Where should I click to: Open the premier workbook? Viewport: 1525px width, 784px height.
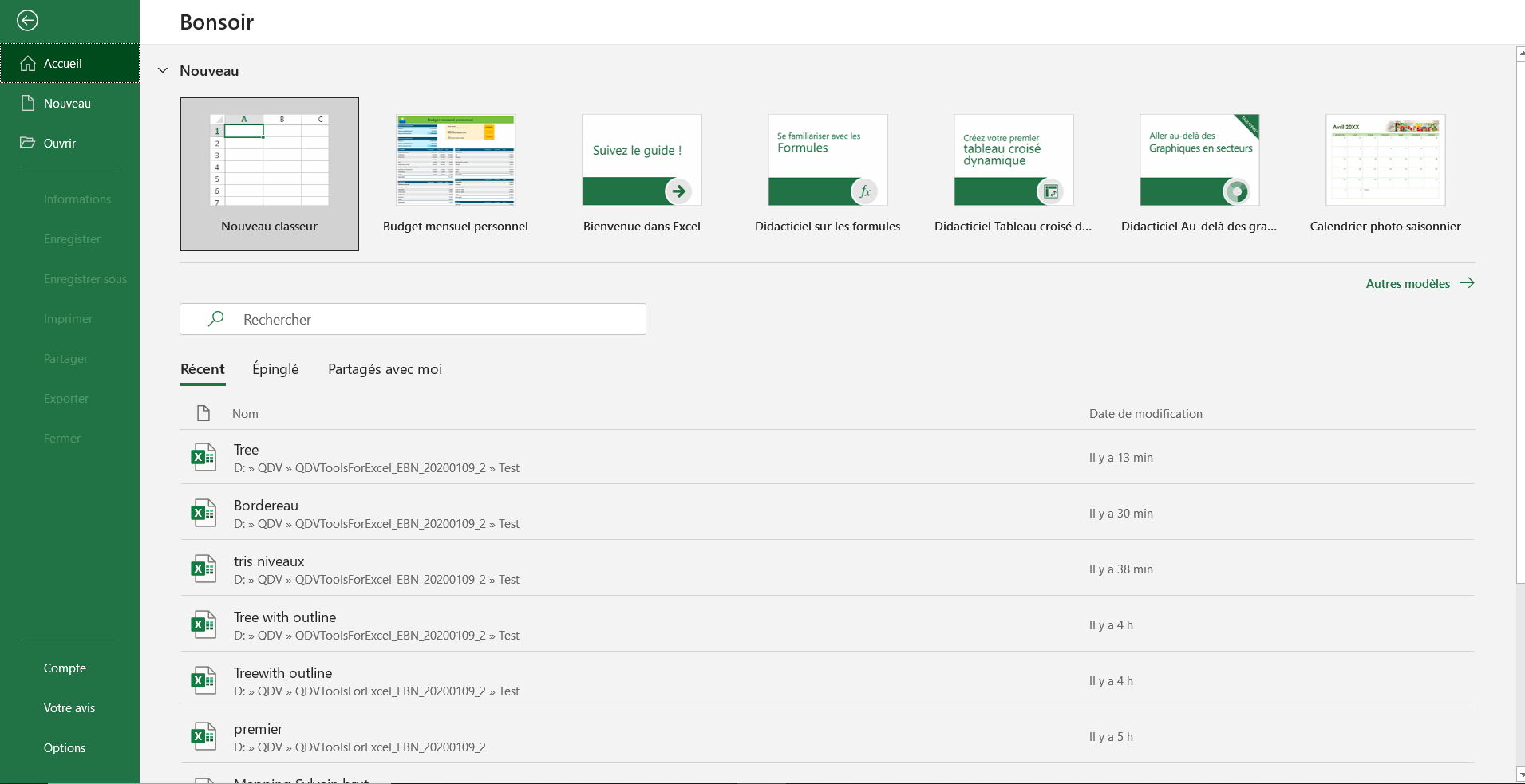click(x=827, y=737)
